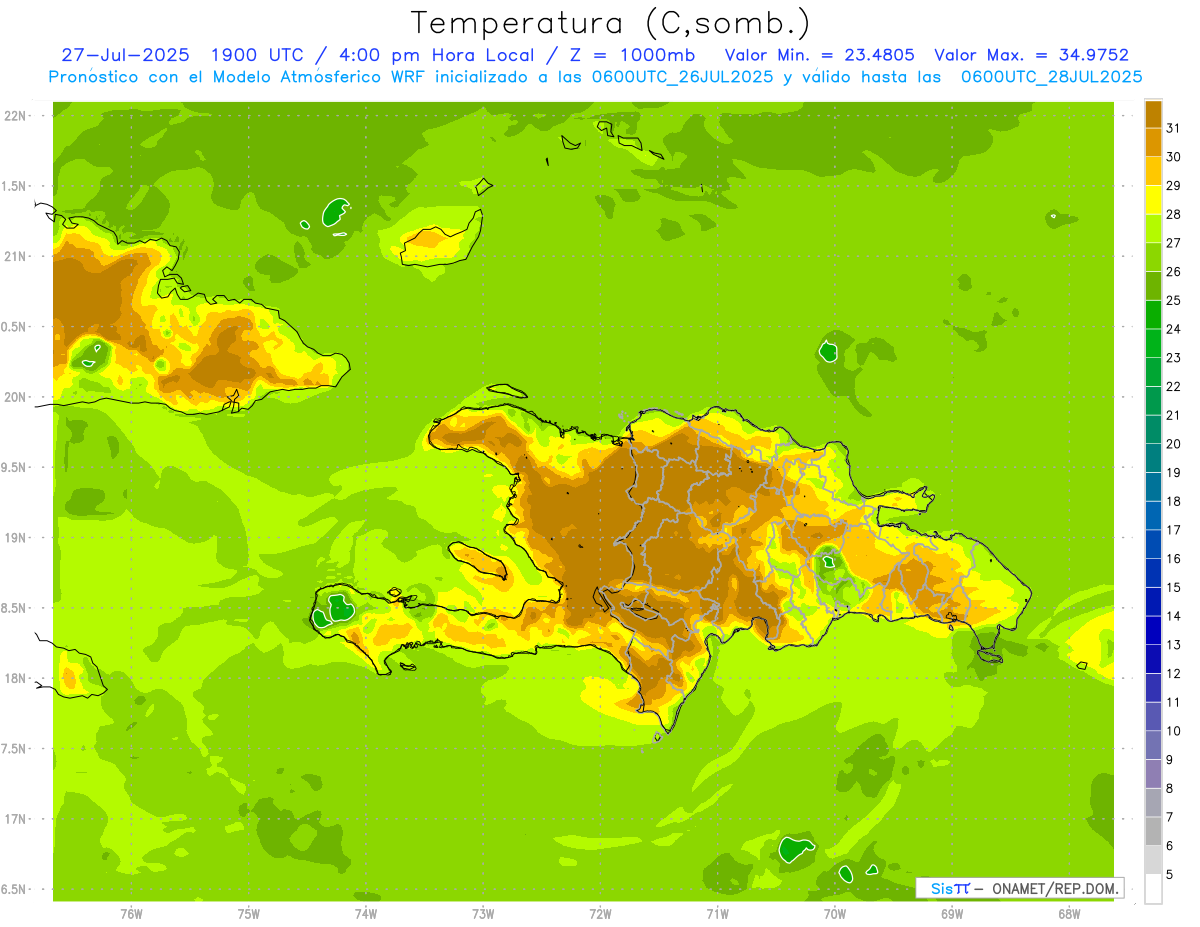
Task: Pick the legend color between 30 and 31
Action: point(1153,142)
